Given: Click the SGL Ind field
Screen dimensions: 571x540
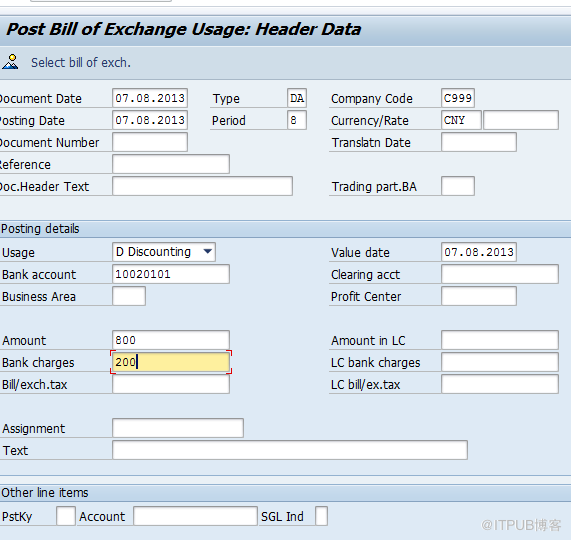Looking at the screenshot, I should click(321, 516).
